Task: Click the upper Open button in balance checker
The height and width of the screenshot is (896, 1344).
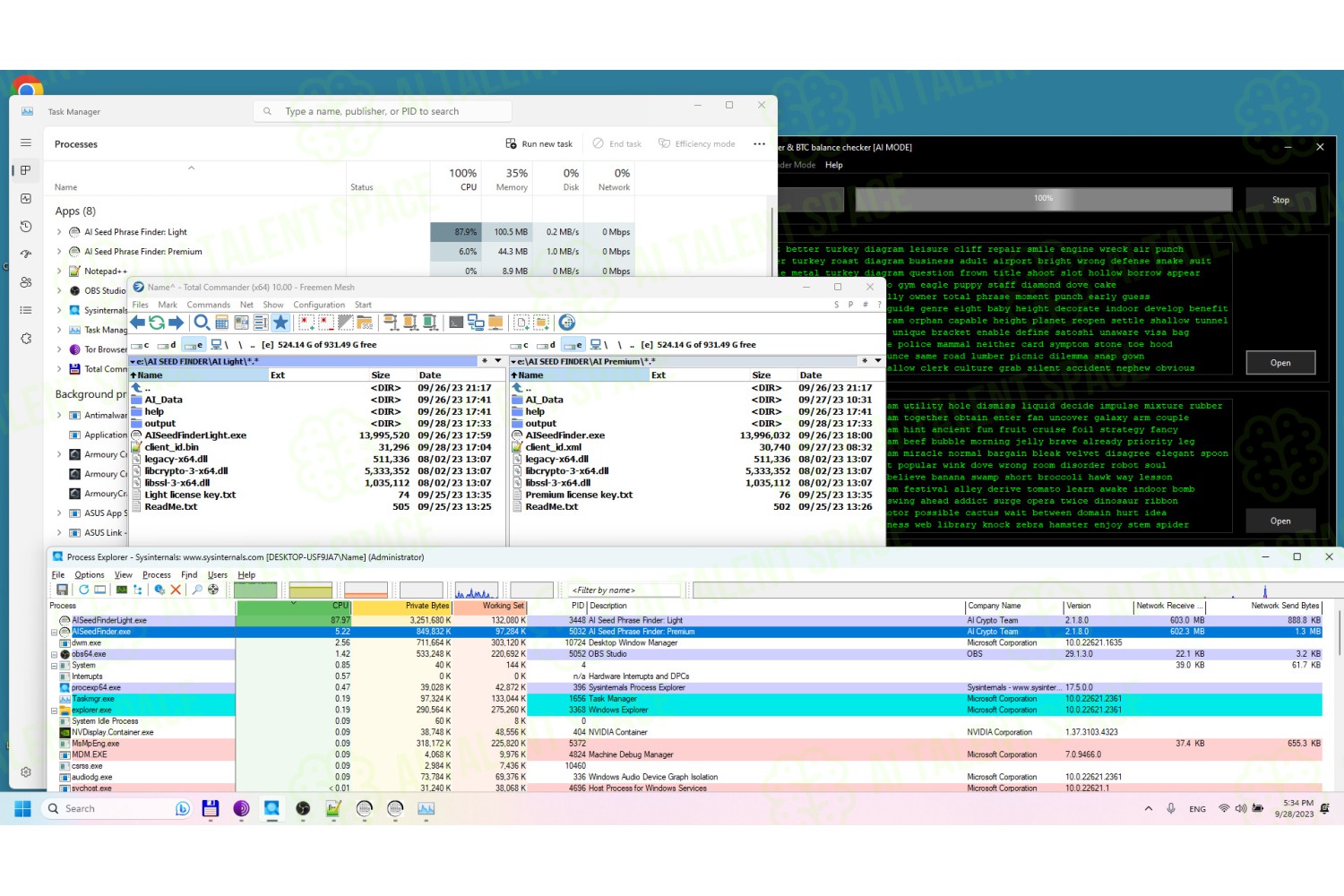Action: coord(1280,363)
